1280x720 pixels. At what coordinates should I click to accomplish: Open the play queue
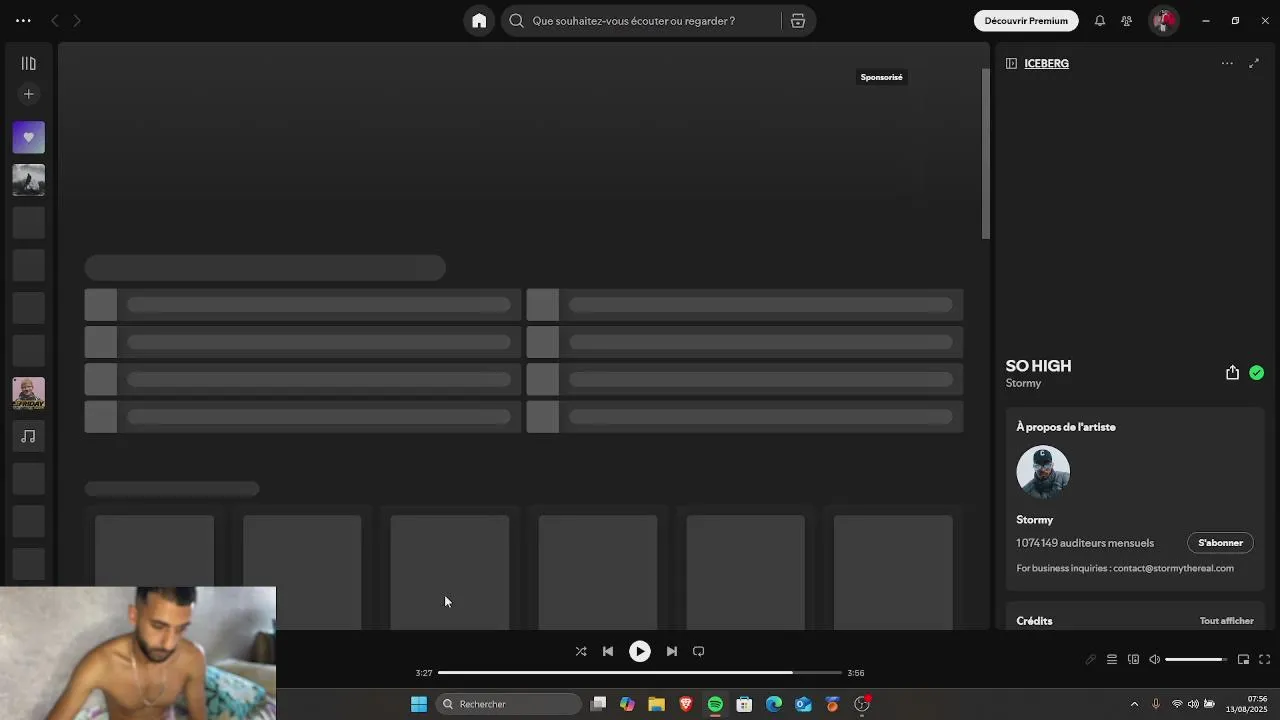coord(1112,660)
